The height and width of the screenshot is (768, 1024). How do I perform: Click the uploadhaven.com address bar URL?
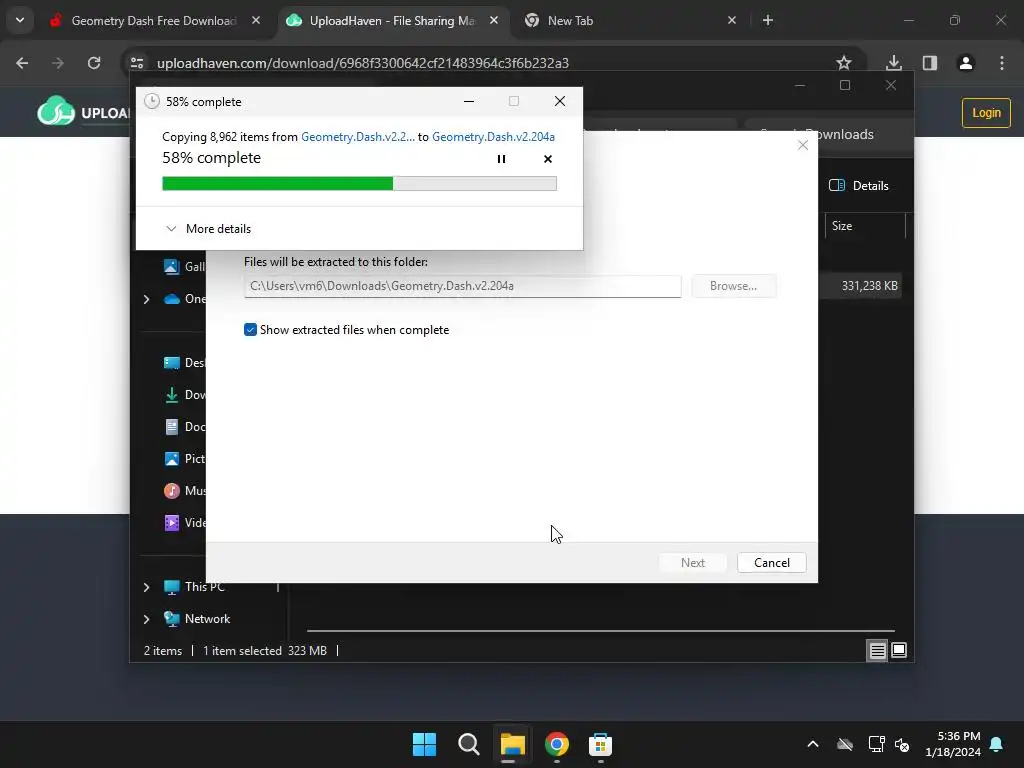[x=362, y=63]
